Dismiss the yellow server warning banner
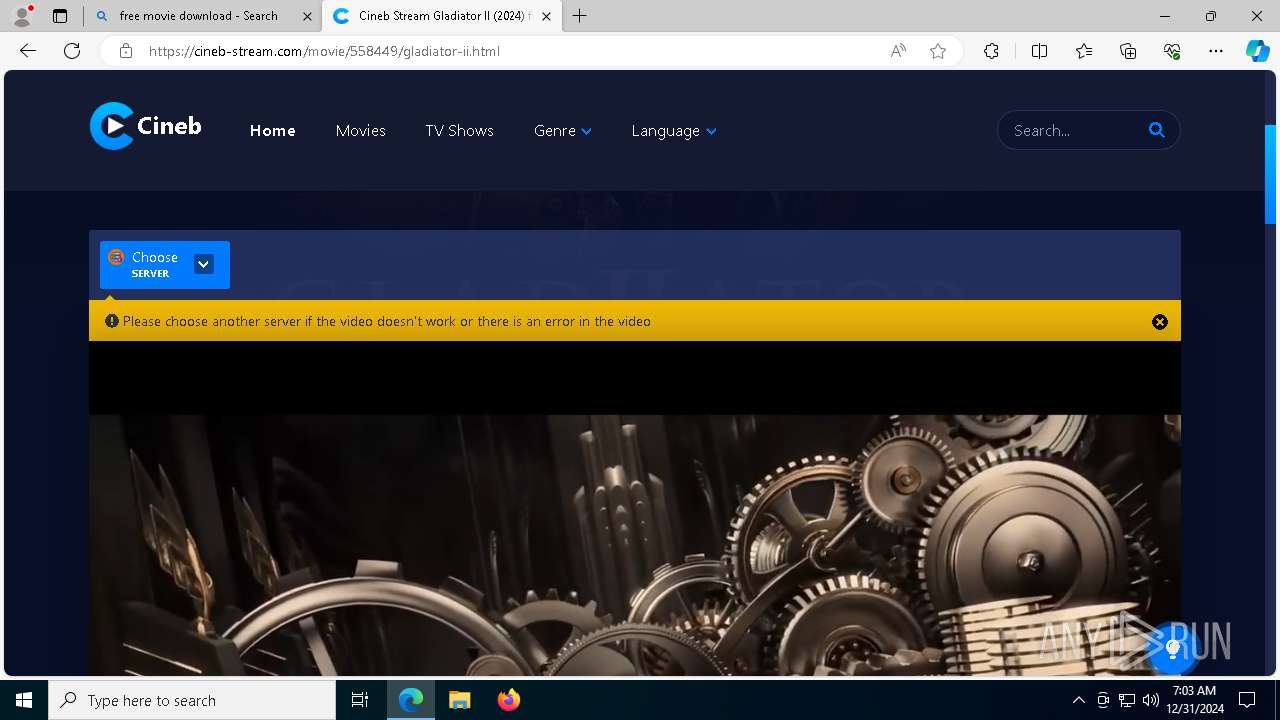 [1160, 322]
